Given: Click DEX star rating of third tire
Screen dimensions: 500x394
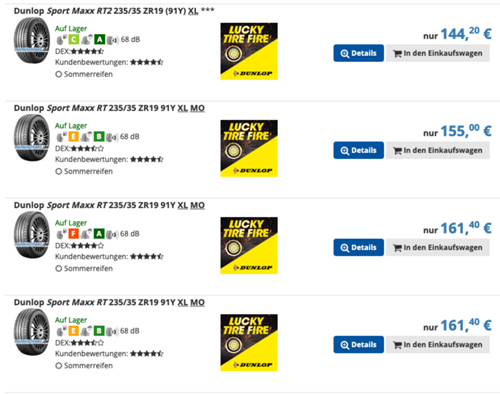Looking at the screenshot, I should click(87, 246).
